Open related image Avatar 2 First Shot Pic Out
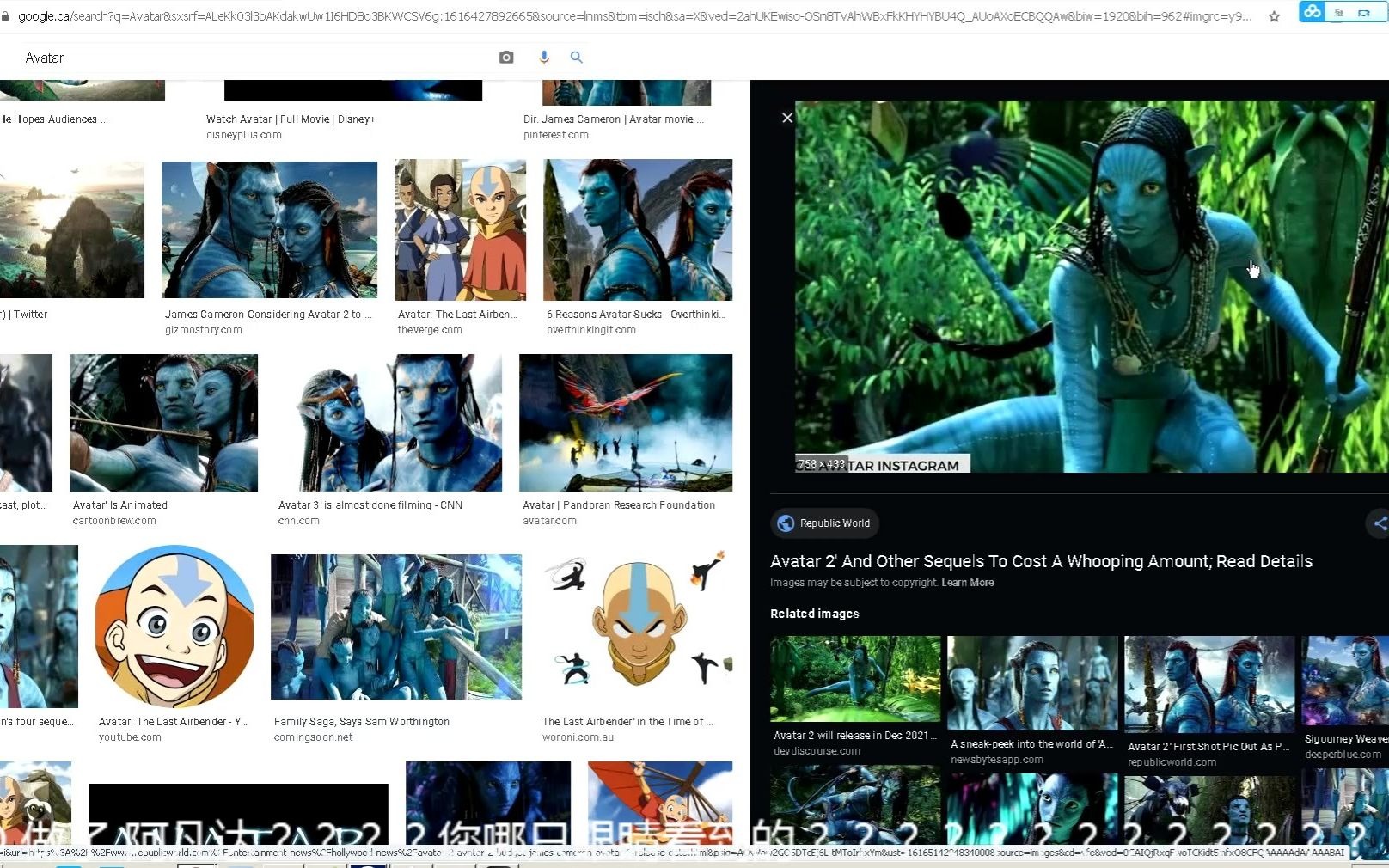The height and width of the screenshot is (868, 1389). click(1209, 684)
